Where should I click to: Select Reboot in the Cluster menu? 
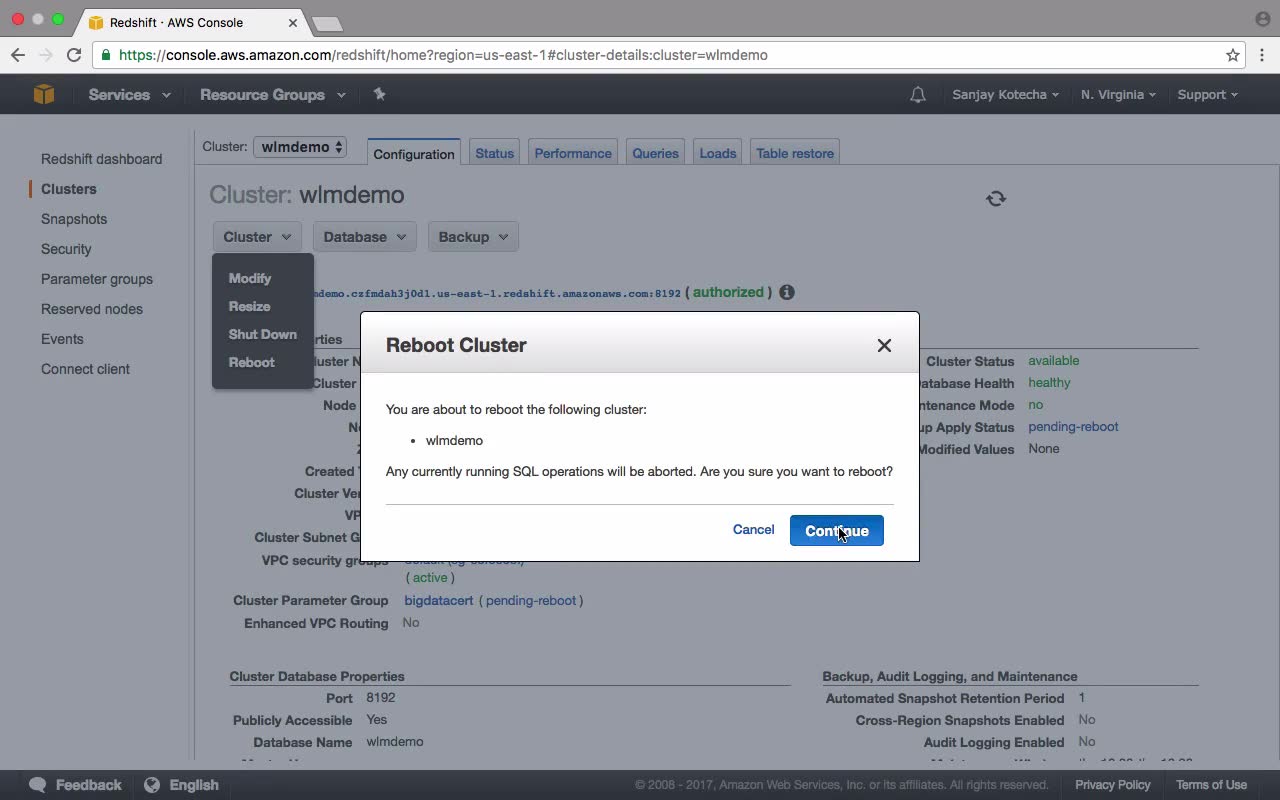coord(251,362)
